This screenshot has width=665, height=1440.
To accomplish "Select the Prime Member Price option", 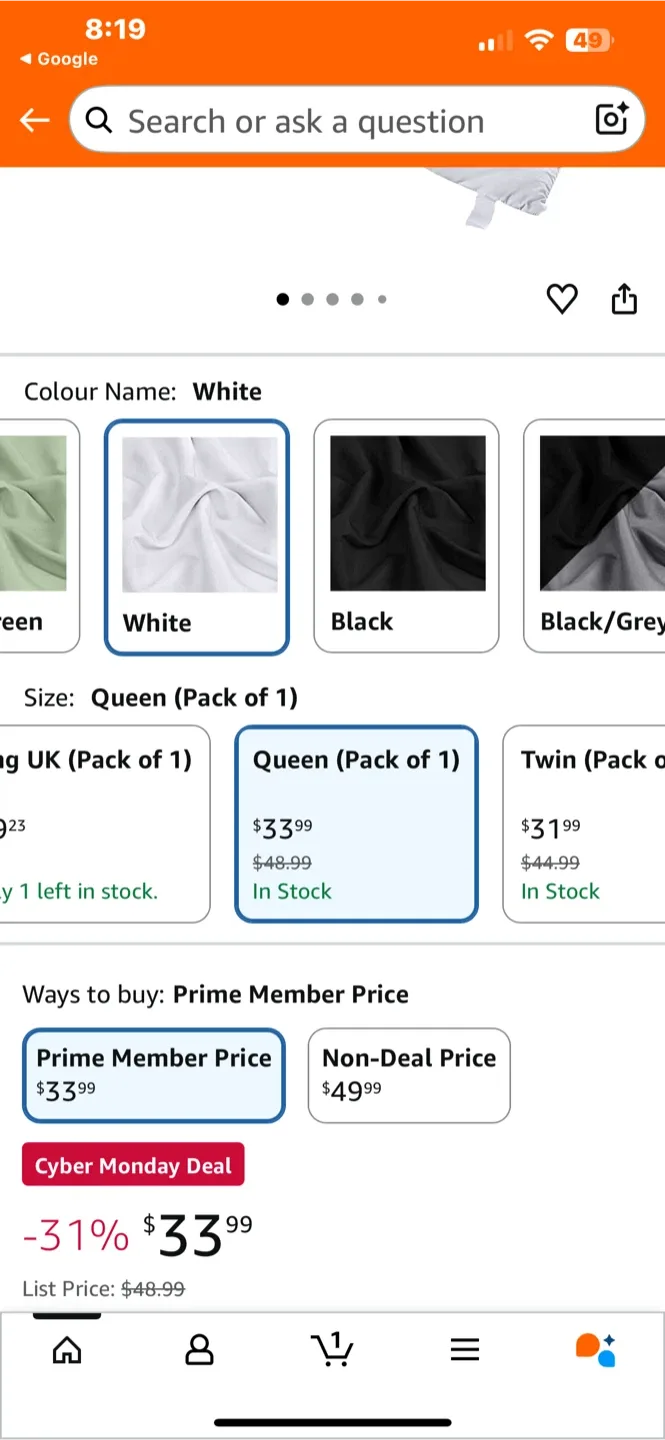I will coord(153,1075).
